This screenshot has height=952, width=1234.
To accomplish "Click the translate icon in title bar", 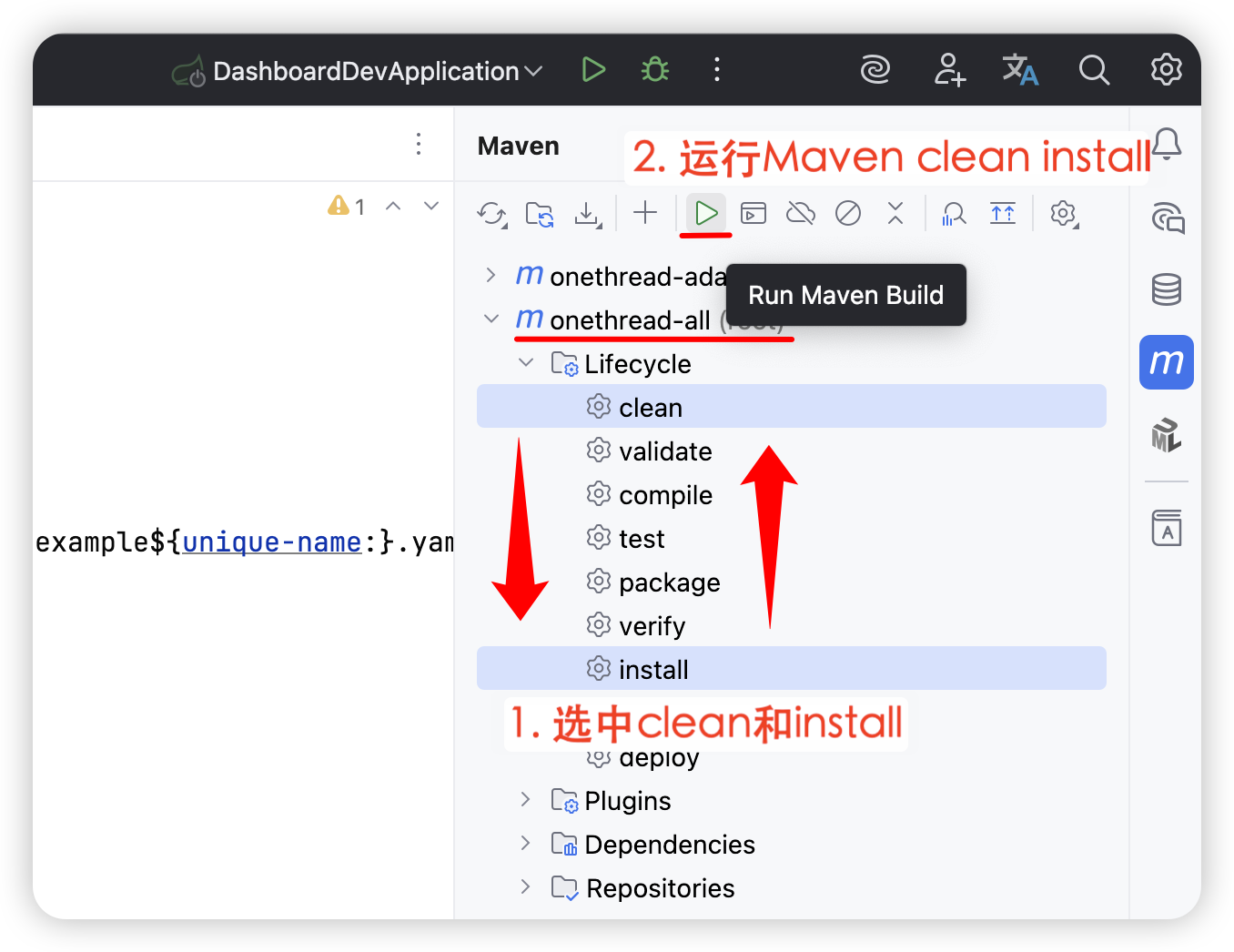I will point(1020,69).
